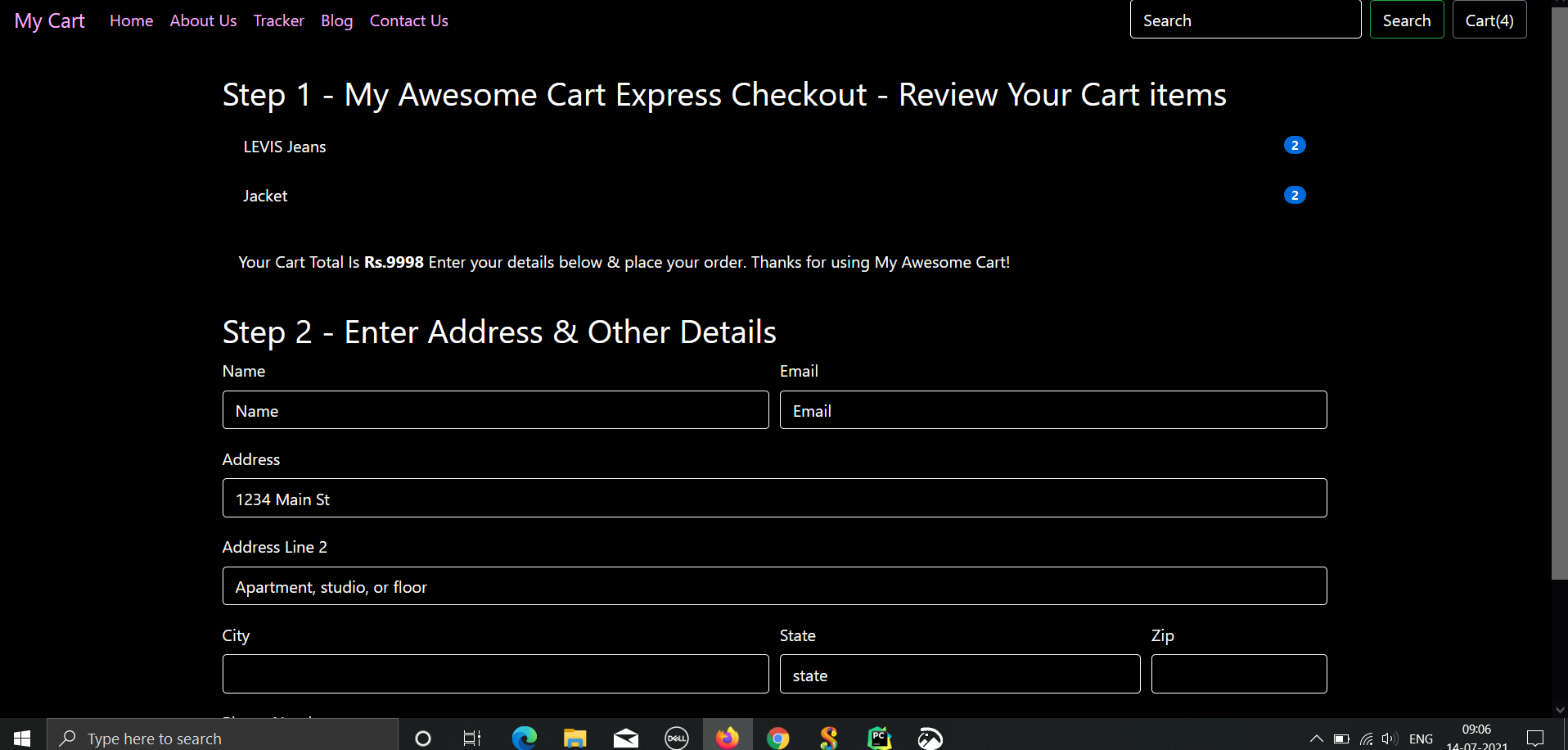Open the Mail app from the taskbar
Viewport: 1568px width, 750px height.
625,736
